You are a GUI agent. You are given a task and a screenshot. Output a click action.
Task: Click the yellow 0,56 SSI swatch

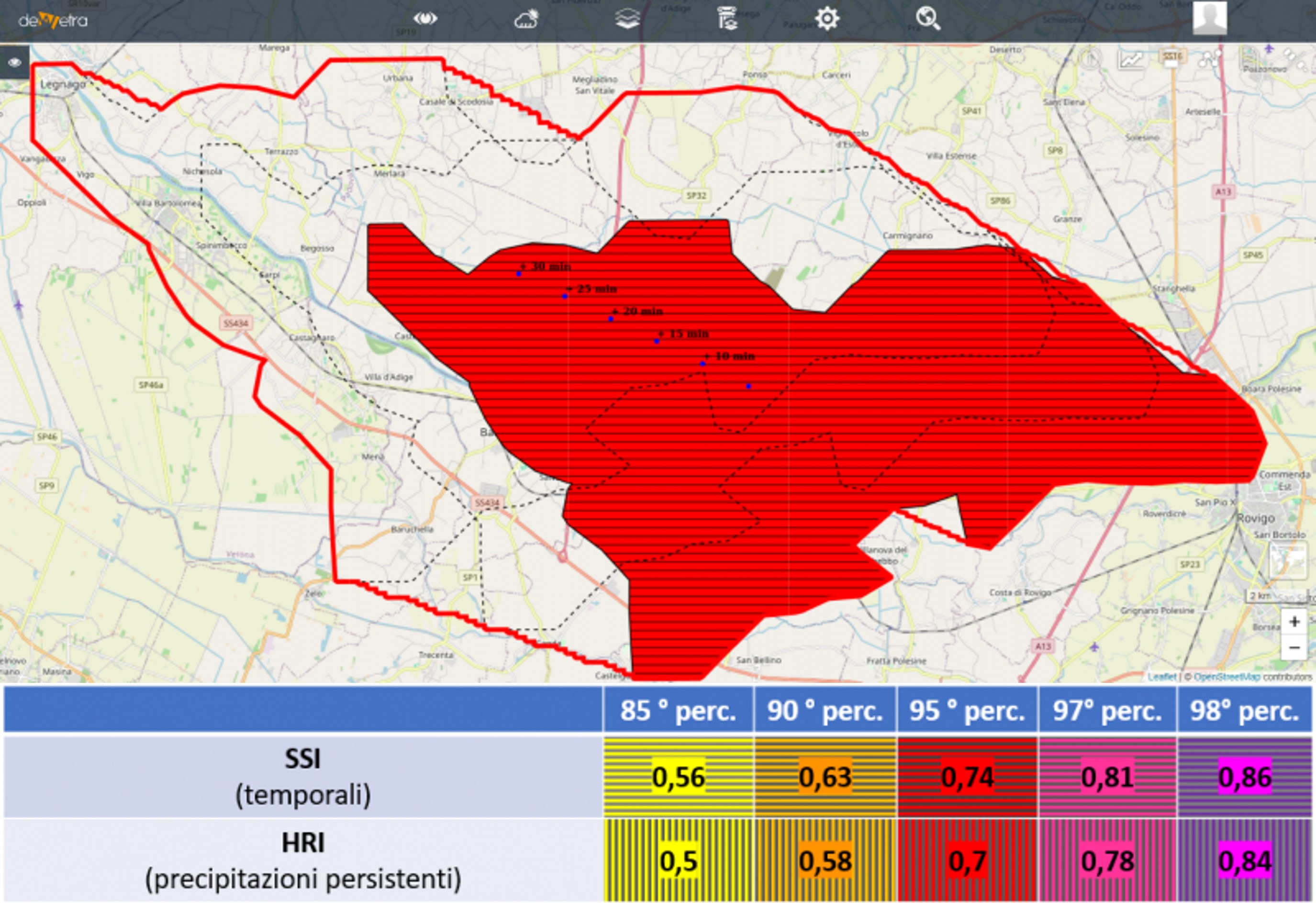(x=678, y=776)
